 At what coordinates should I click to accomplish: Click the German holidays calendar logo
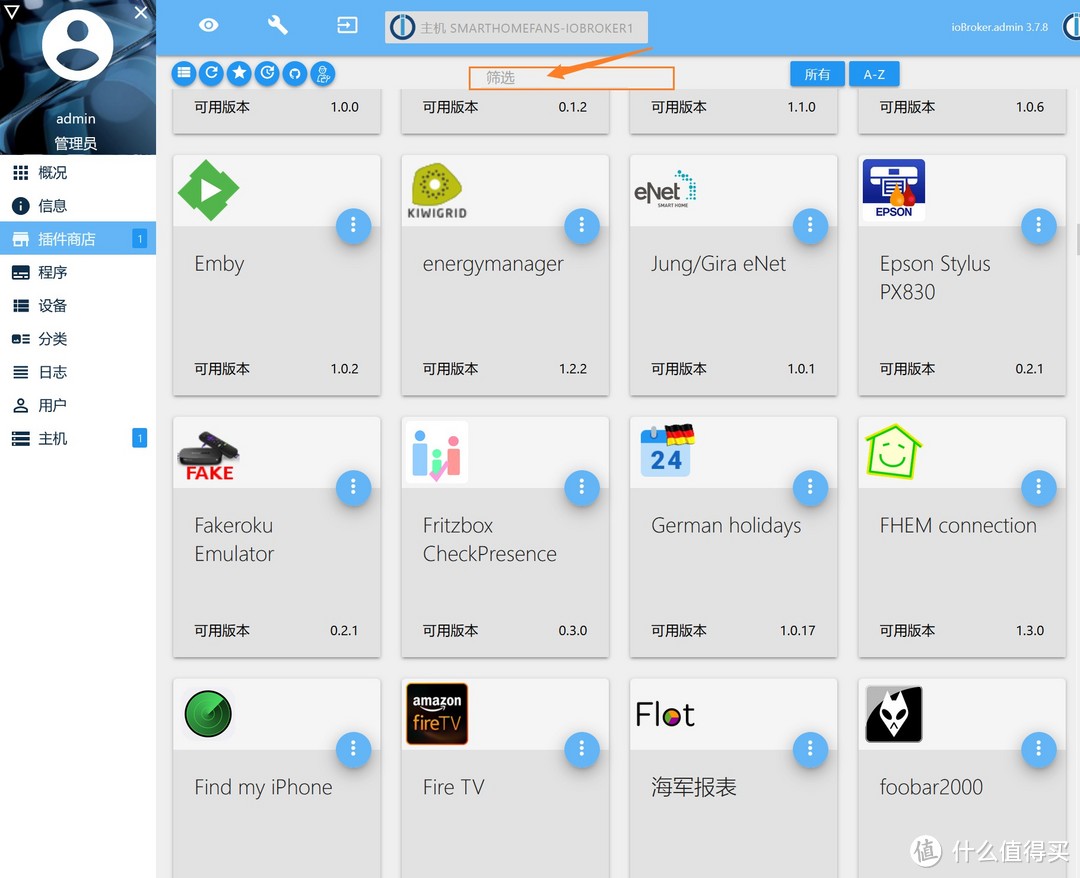coord(667,450)
